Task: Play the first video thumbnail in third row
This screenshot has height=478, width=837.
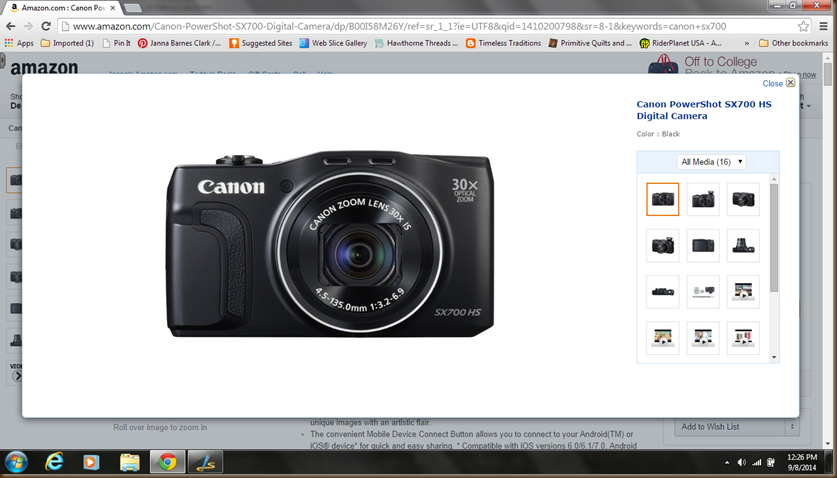Action: 743,292
